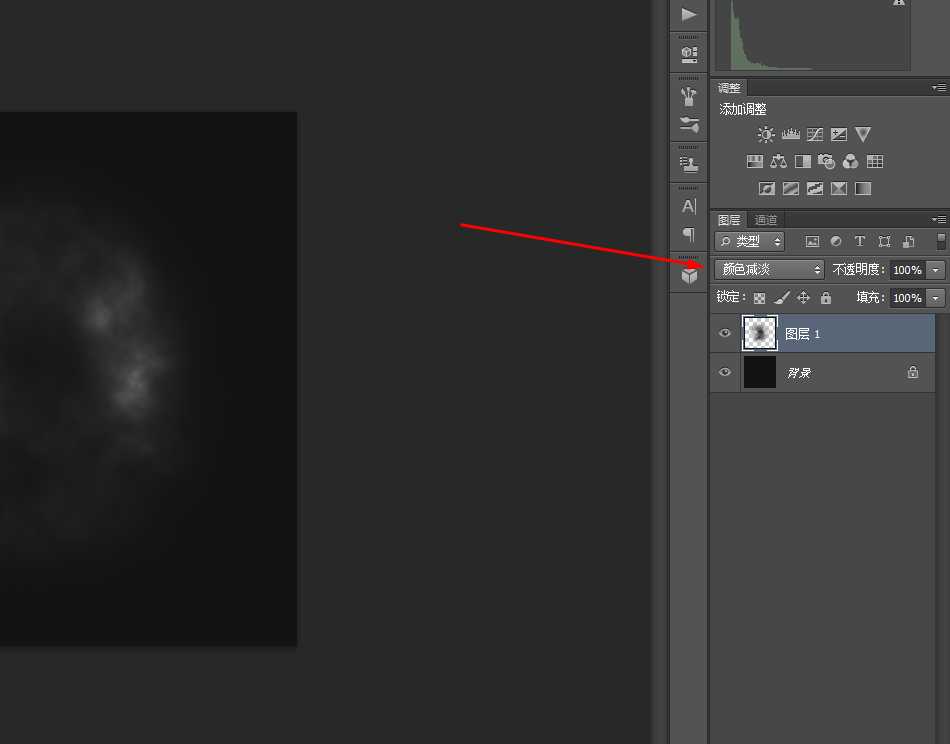Lock the layer position

pyautogui.click(x=803, y=298)
